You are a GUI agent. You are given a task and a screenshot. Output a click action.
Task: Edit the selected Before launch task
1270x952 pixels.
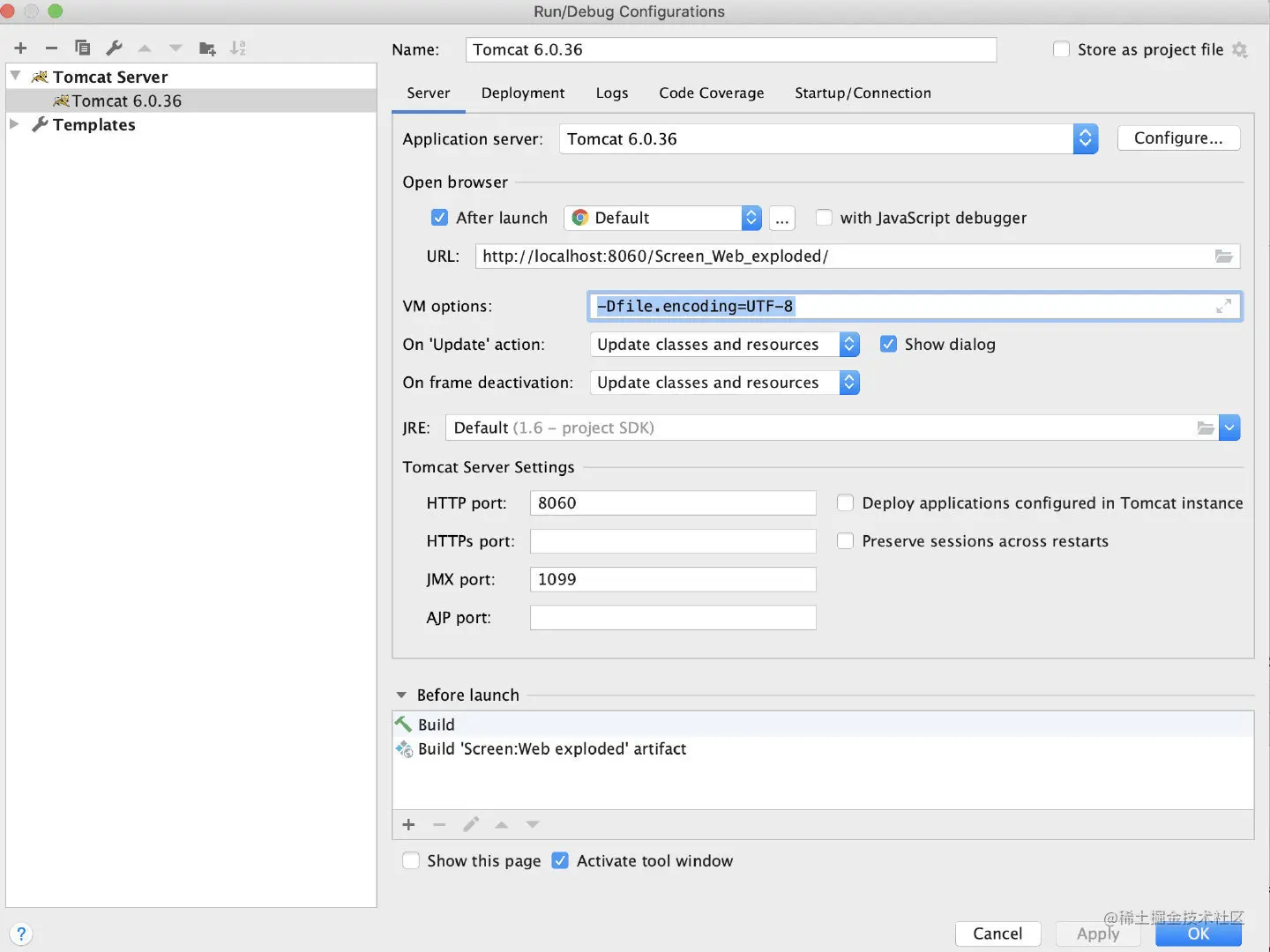[x=471, y=825]
